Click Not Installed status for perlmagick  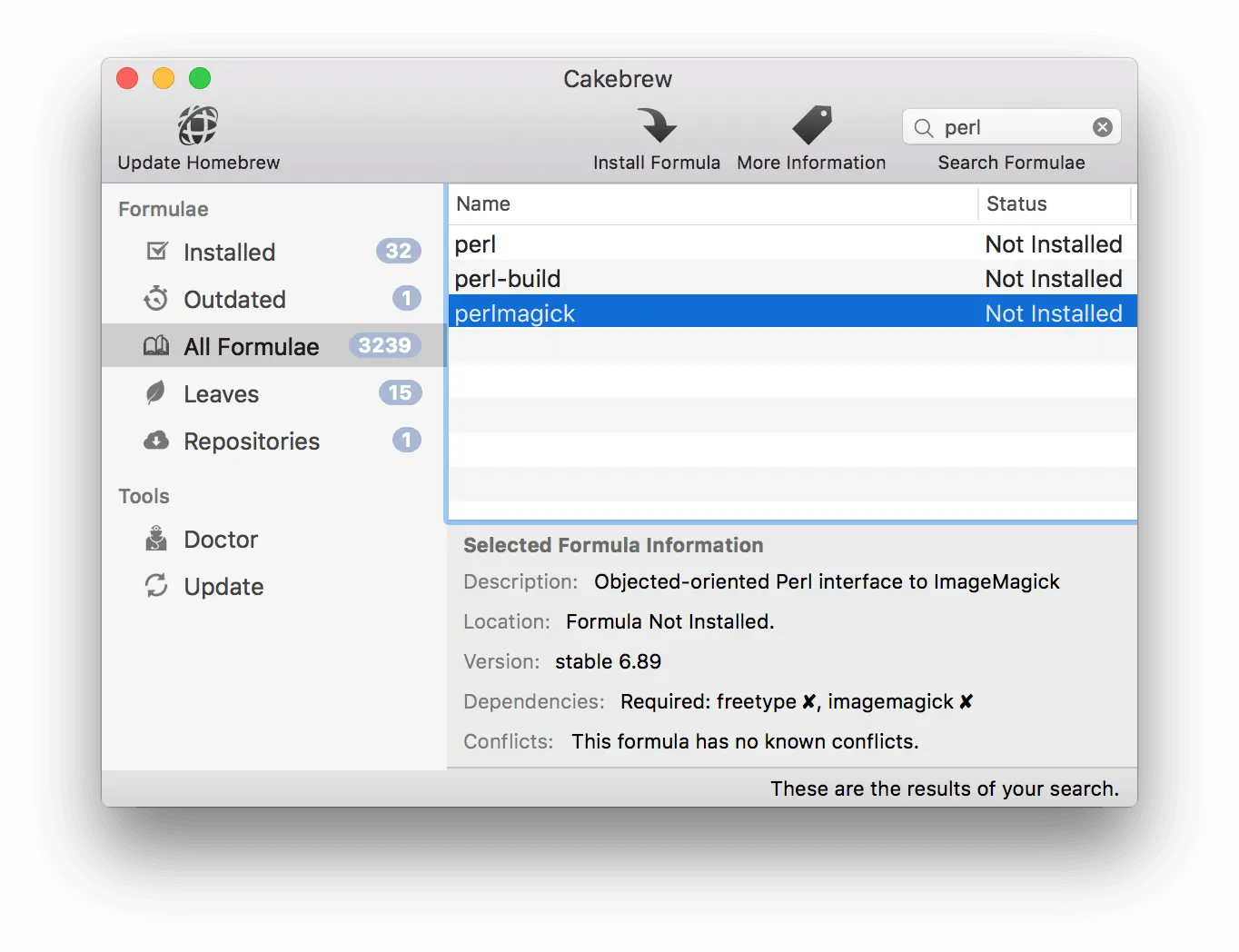1054,312
